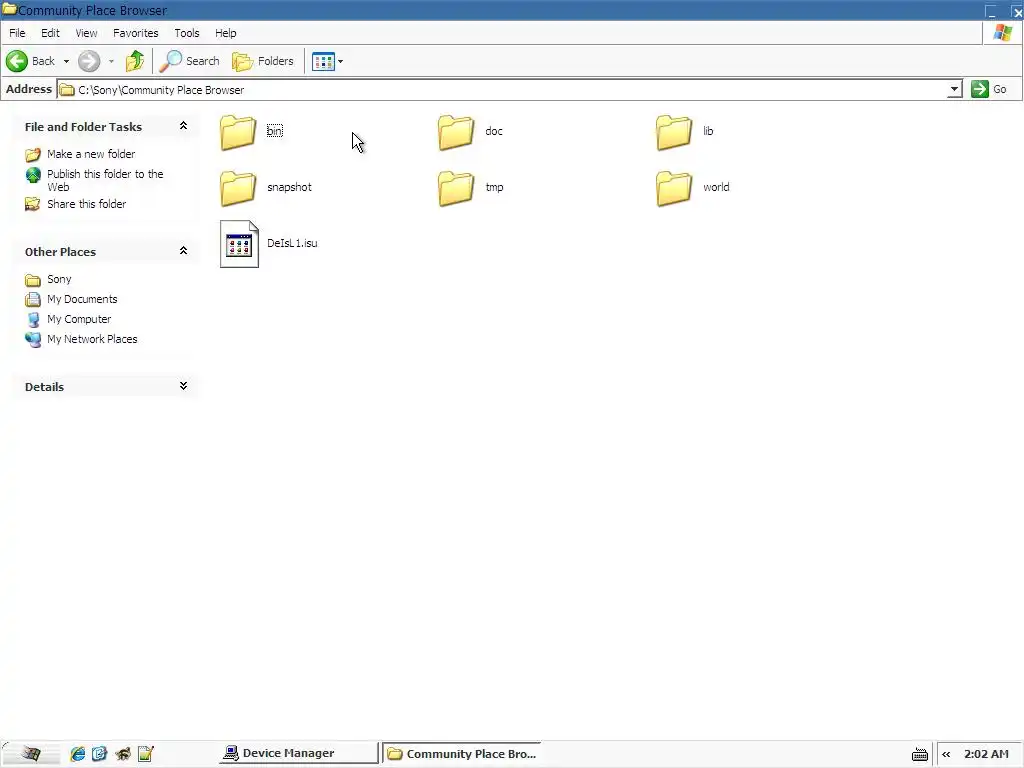The image size is (1024, 768).
Task: Click the Search magnifier button
Action: pos(190,61)
